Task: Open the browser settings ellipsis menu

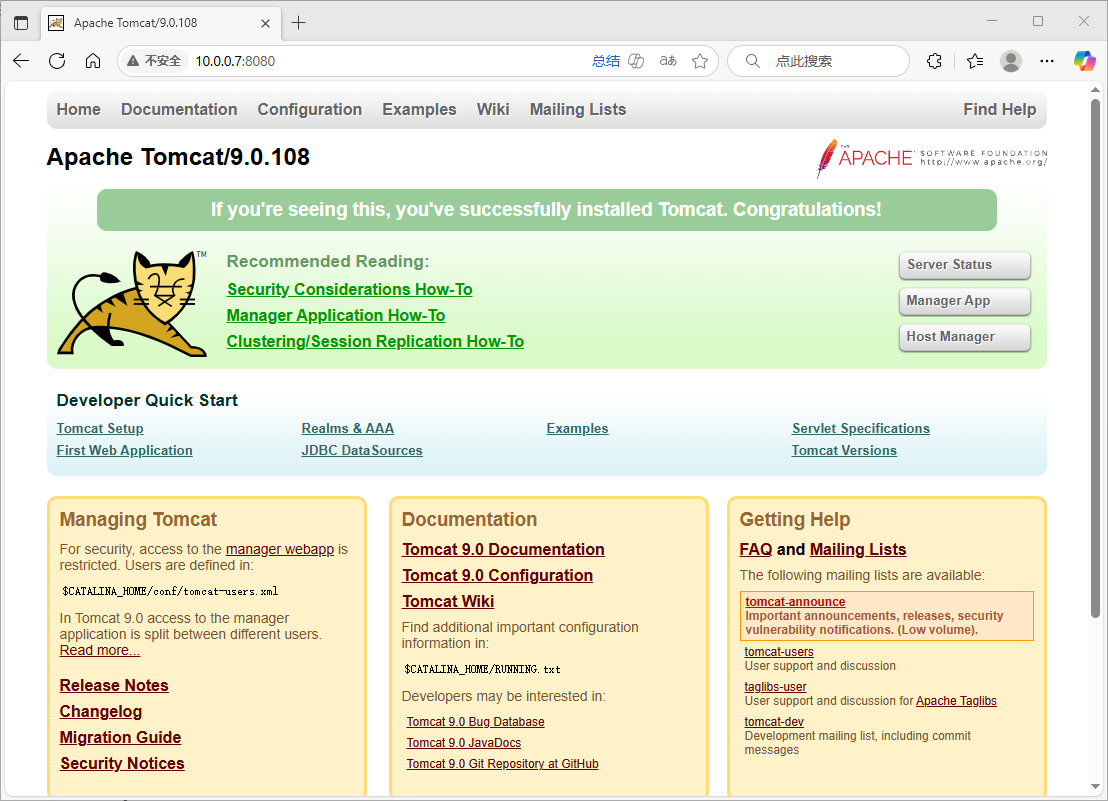Action: [1047, 61]
